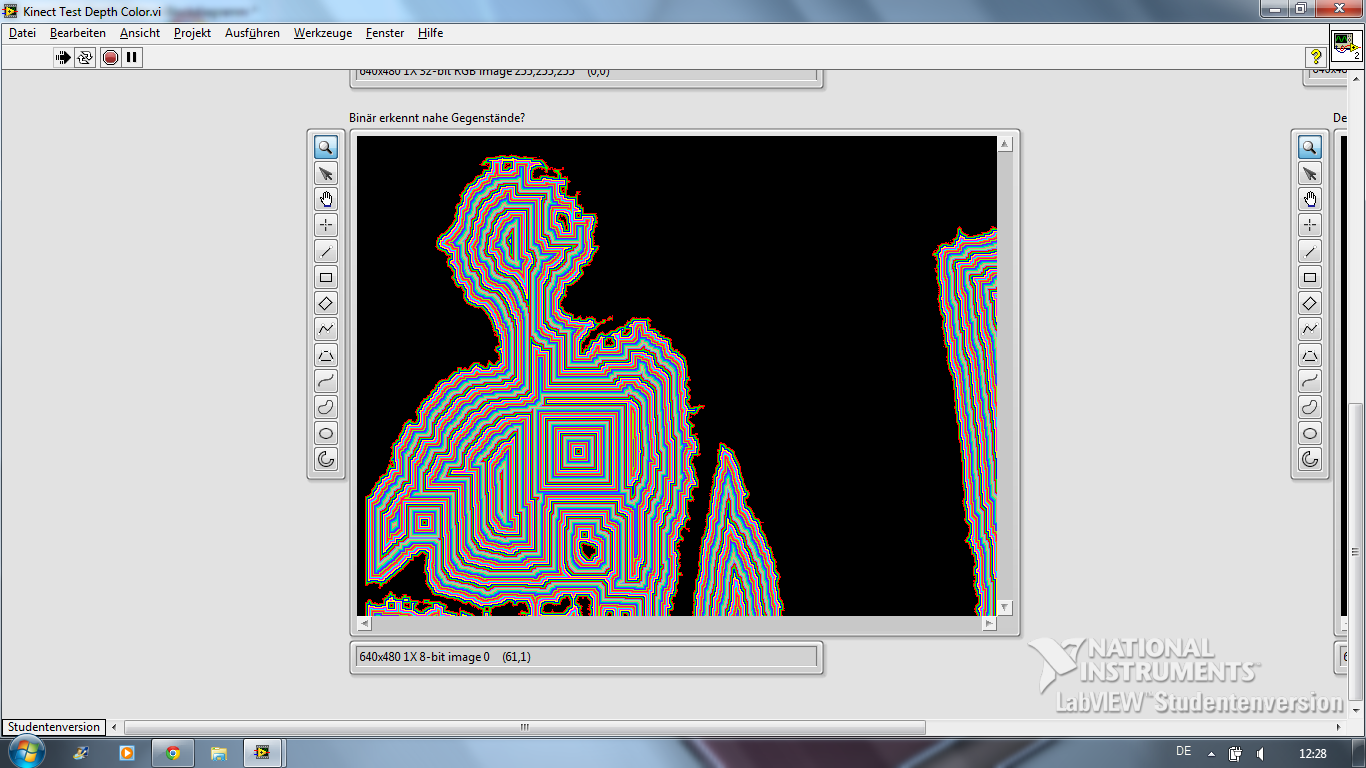Viewport: 1366px width, 768px height.
Task: Show context help with the question mark button
Action: click(x=1316, y=57)
